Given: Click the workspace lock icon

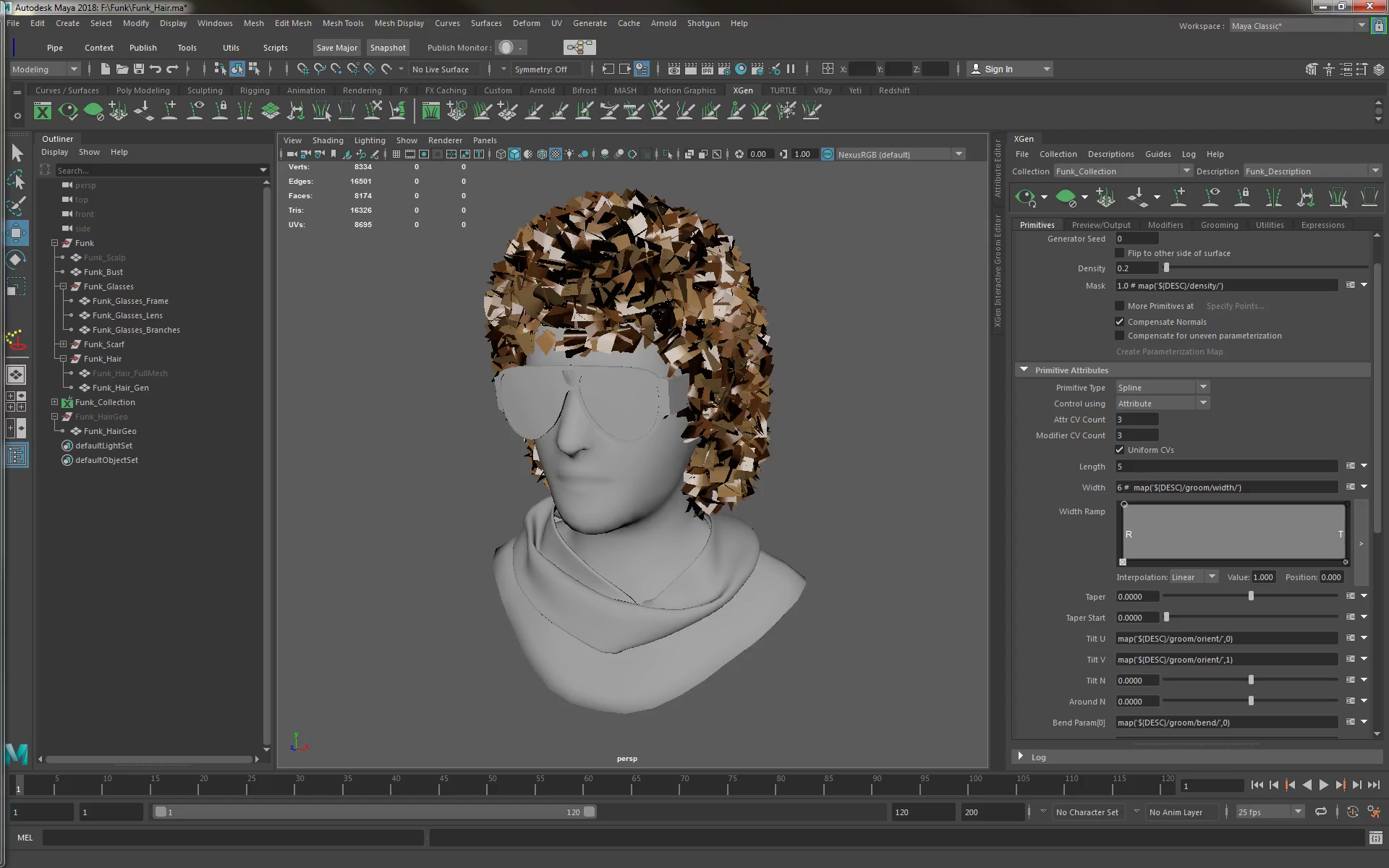Looking at the screenshot, I should pyautogui.click(x=1379, y=25).
